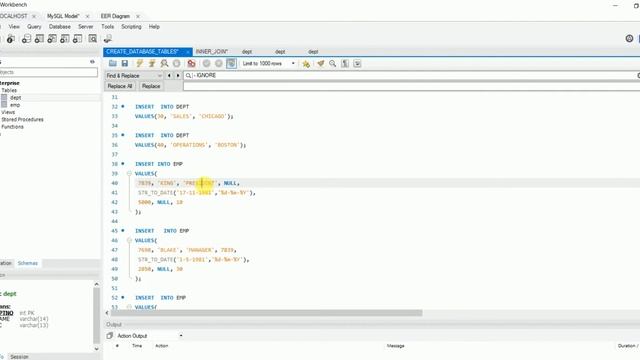
Task: Open the View menu
Action: tap(14, 27)
